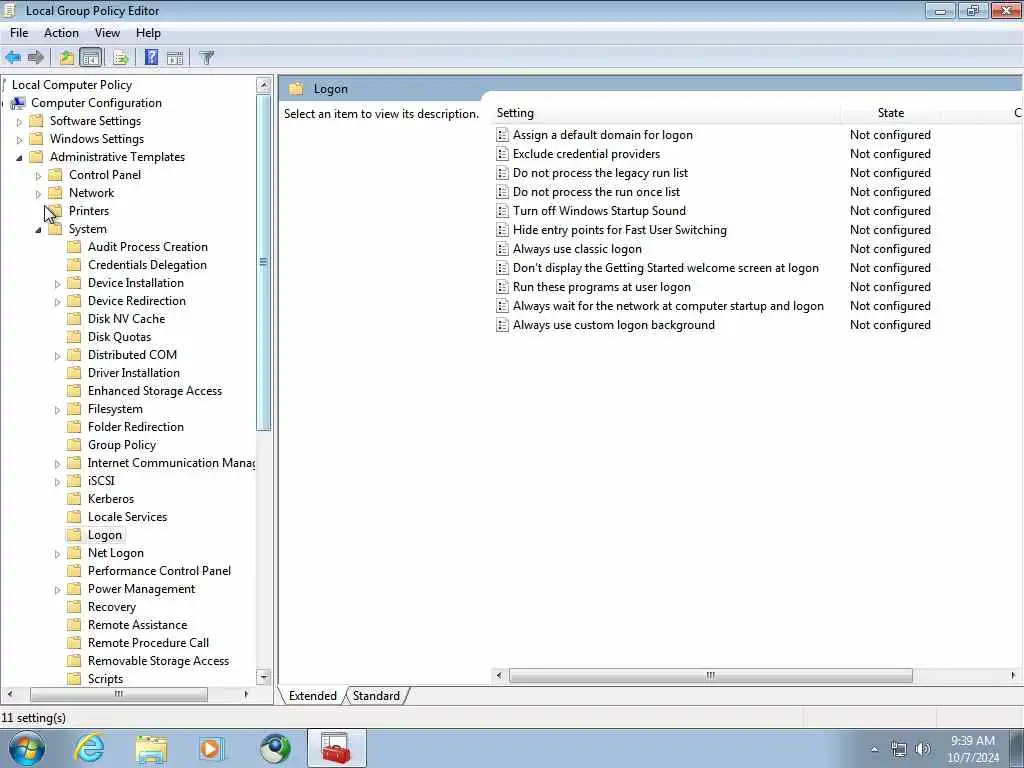1024x768 pixels.
Task: Expand the Net Logon node
Action: pos(57,554)
